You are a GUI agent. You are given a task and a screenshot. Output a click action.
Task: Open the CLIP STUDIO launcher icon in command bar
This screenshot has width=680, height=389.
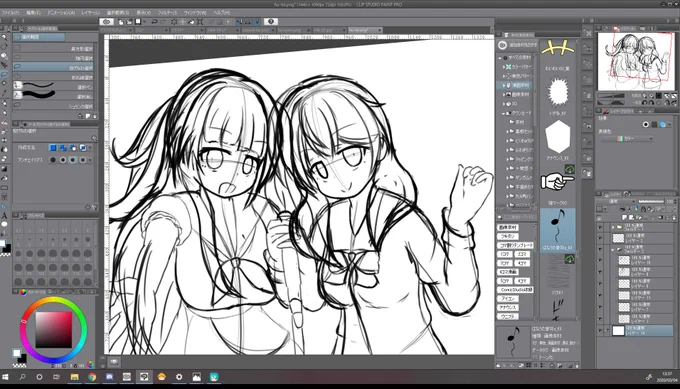[107, 22]
